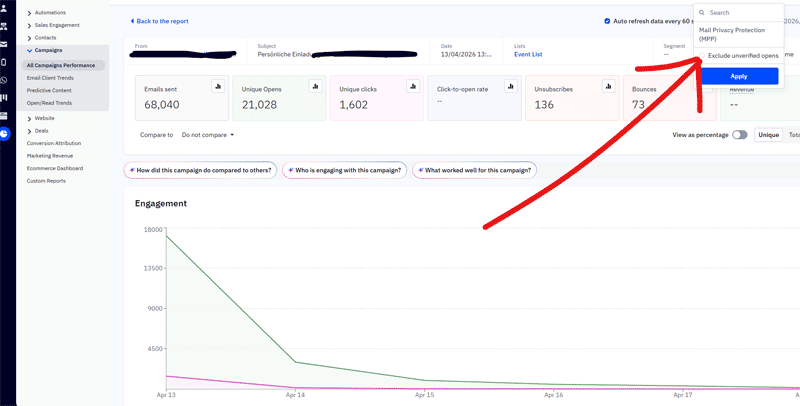Expand the Deals section
This screenshot has width=800, height=406.
point(29,131)
